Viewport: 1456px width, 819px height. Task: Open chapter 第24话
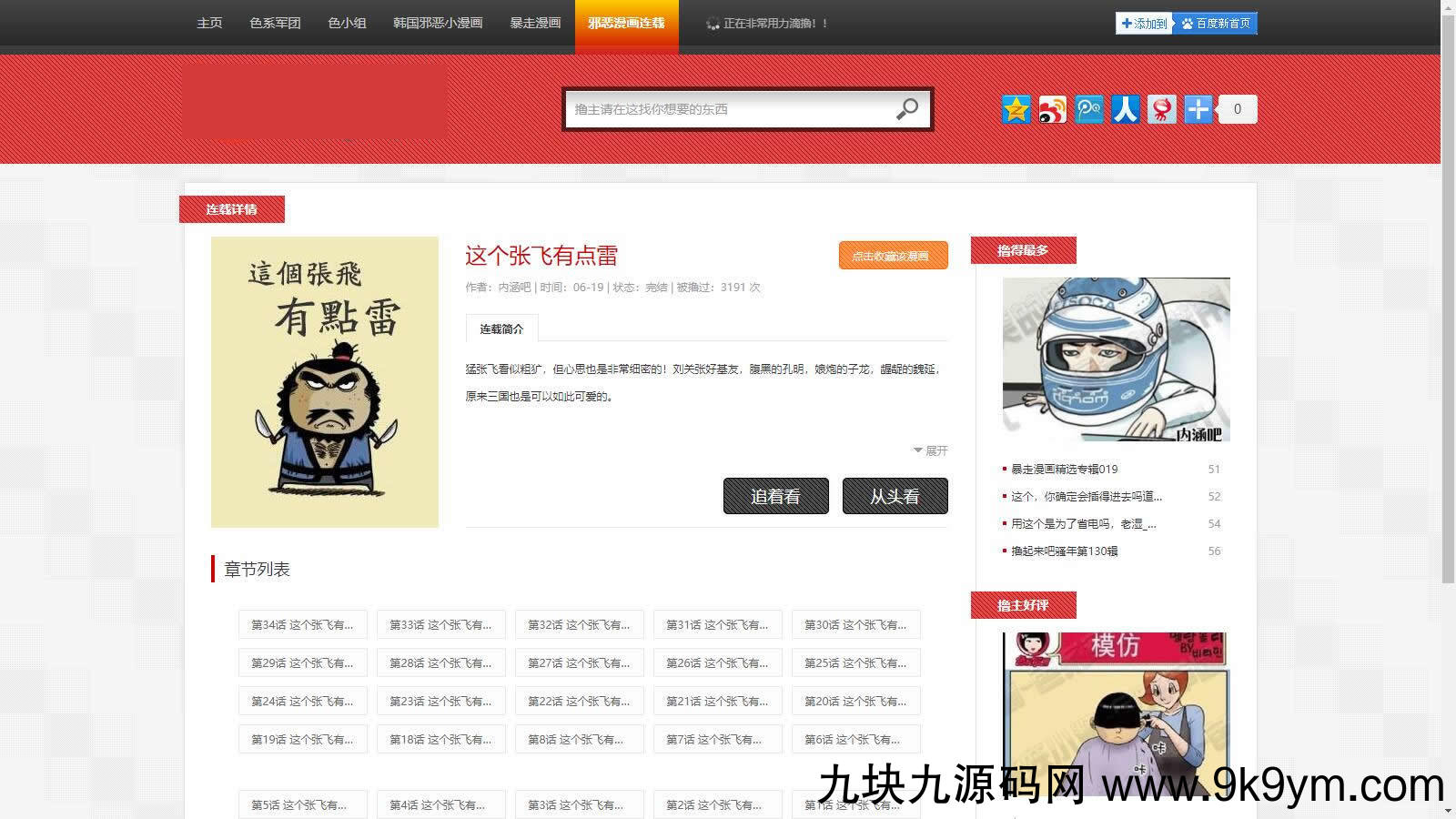point(303,702)
